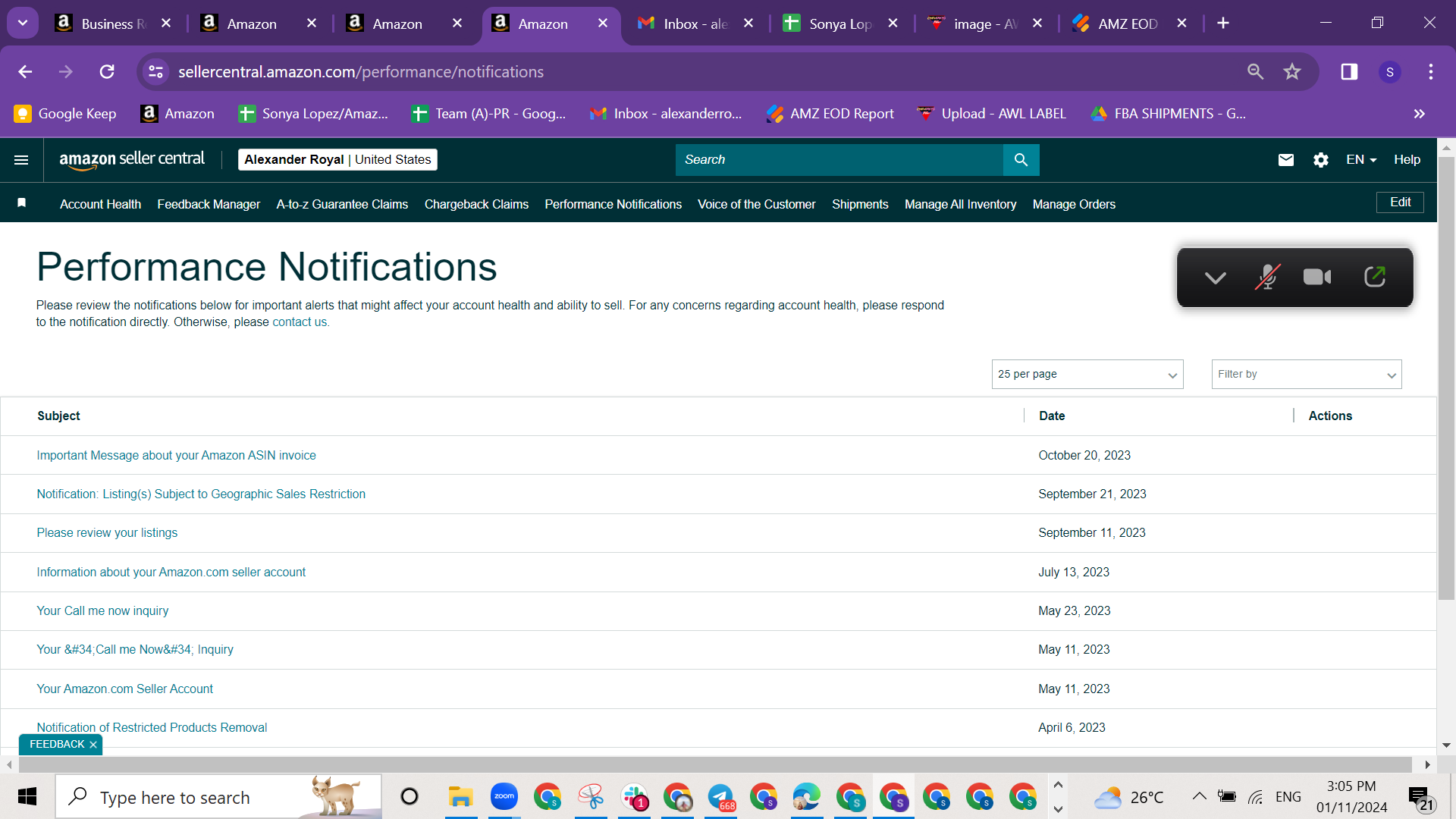This screenshot has height=819, width=1456.
Task: Open the Chrome three-dot menu
Action: 1431,72
